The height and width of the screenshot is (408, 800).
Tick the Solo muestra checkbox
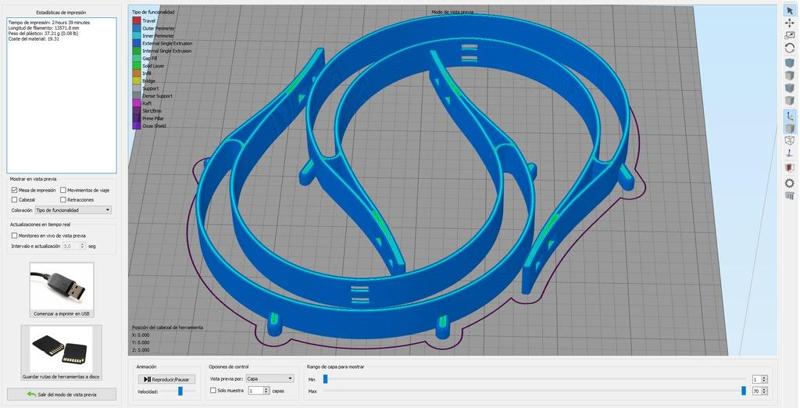(x=213, y=391)
